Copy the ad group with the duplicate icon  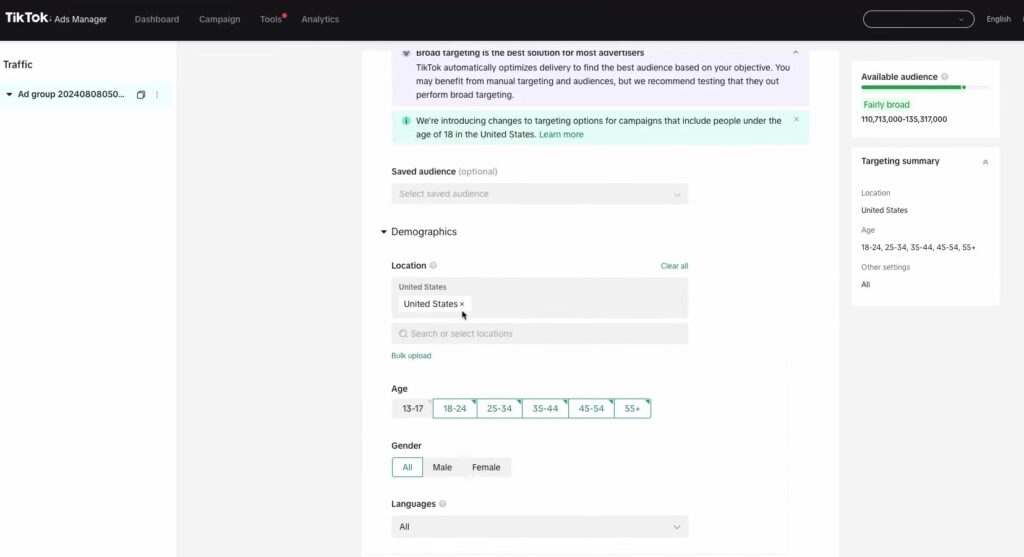point(140,95)
